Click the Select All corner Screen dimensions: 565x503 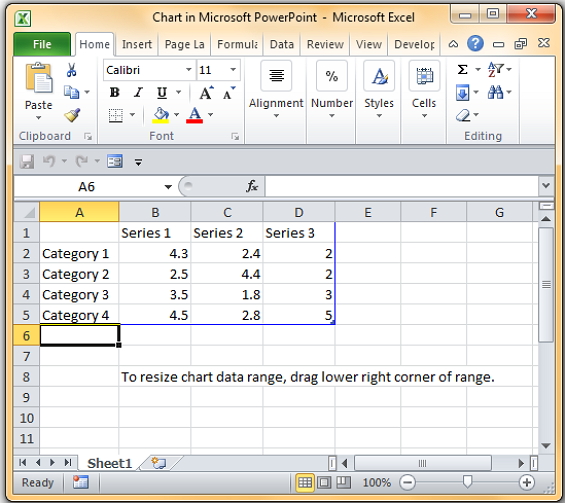[26, 212]
